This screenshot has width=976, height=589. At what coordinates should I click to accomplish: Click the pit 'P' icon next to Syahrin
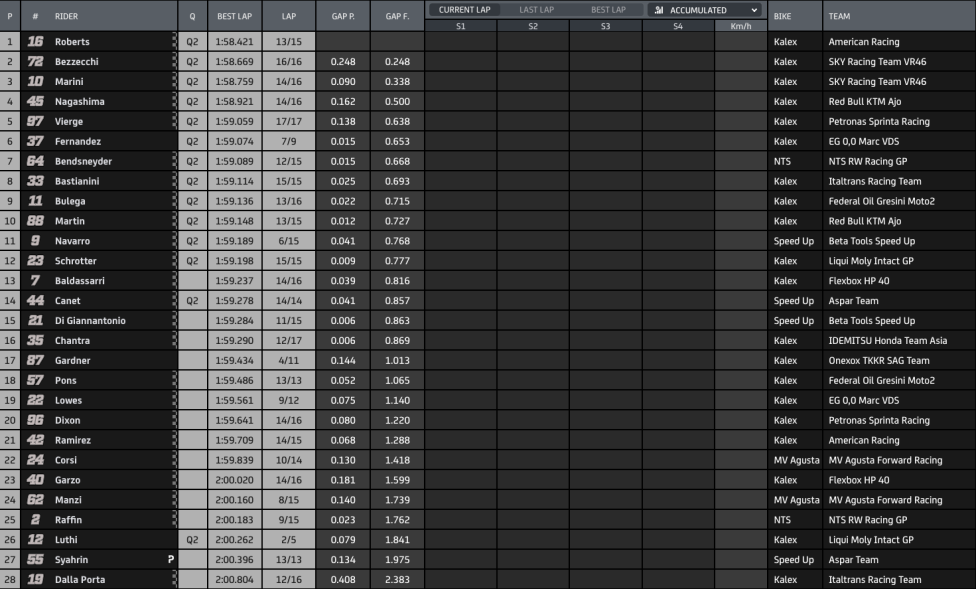click(x=171, y=560)
